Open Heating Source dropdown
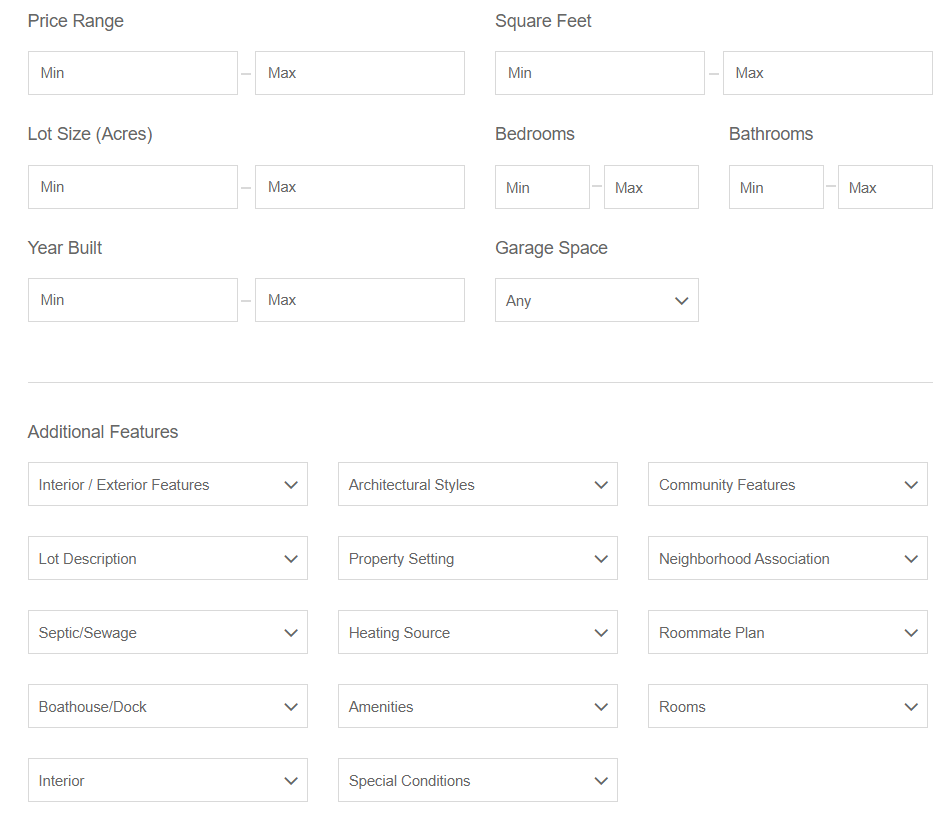The height and width of the screenshot is (819, 952). tap(478, 632)
